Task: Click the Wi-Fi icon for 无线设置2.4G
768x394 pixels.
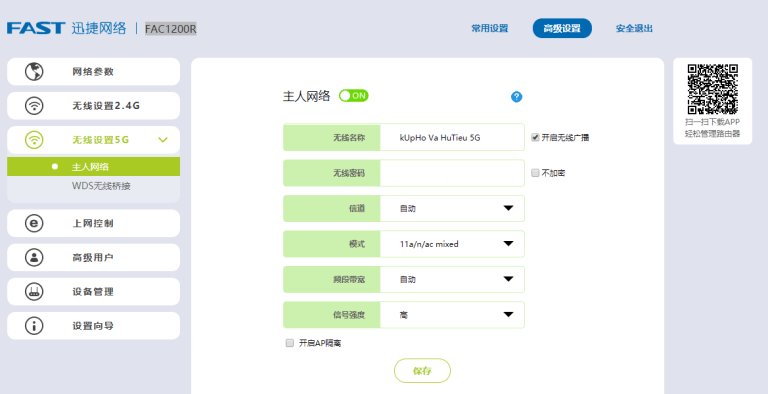Action: [x=34, y=106]
